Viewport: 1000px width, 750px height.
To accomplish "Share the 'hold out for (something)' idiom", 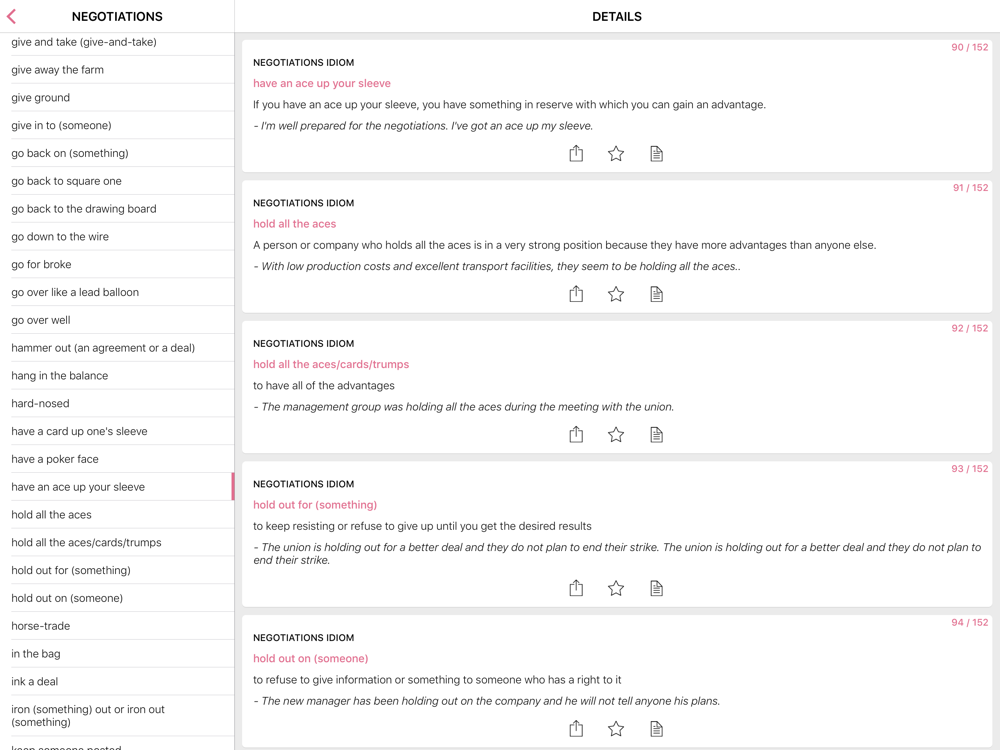I will [576, 588].
